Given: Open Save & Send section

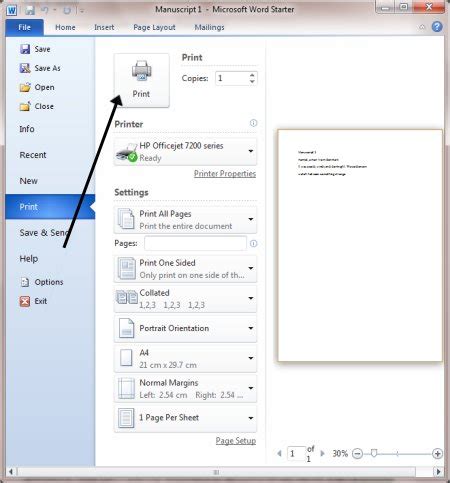Looking at the screenshot, I should [x=44, y=233].
